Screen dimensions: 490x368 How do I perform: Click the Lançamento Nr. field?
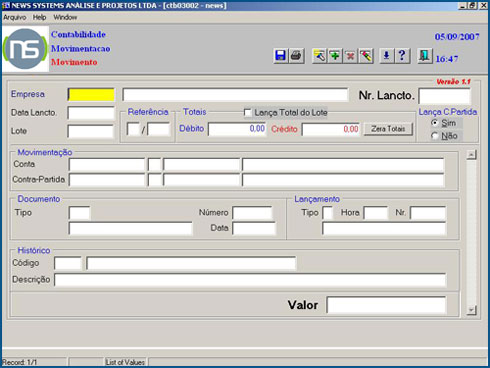[428, 213]
